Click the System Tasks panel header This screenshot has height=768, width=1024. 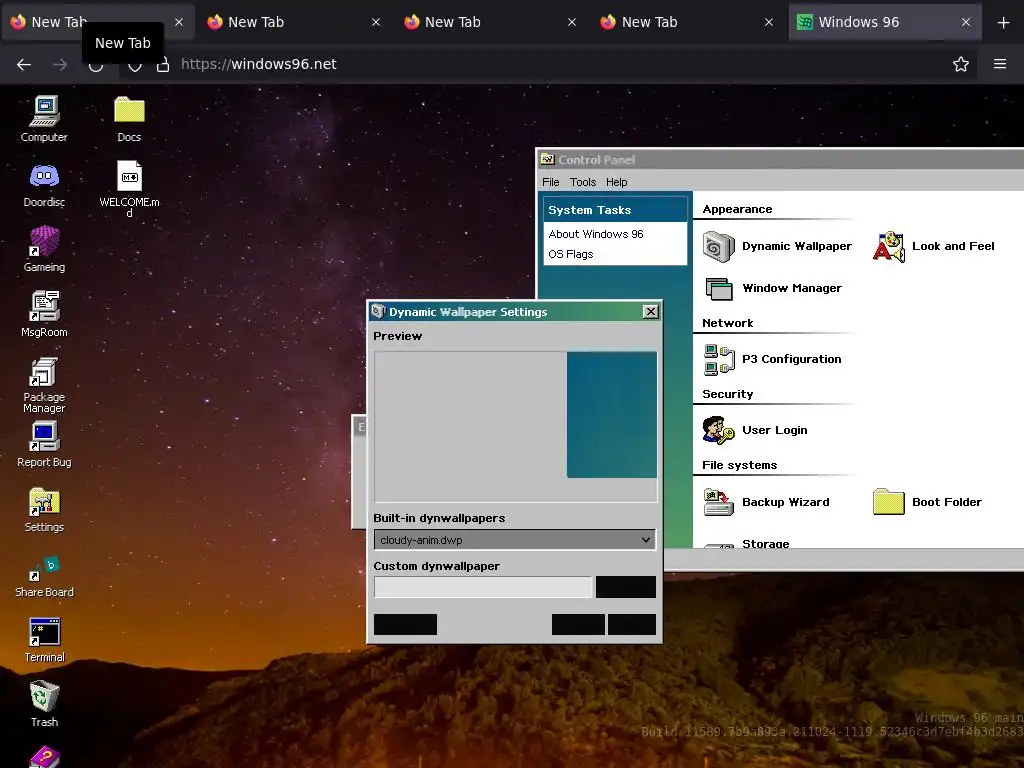click(x=615, y=210)
